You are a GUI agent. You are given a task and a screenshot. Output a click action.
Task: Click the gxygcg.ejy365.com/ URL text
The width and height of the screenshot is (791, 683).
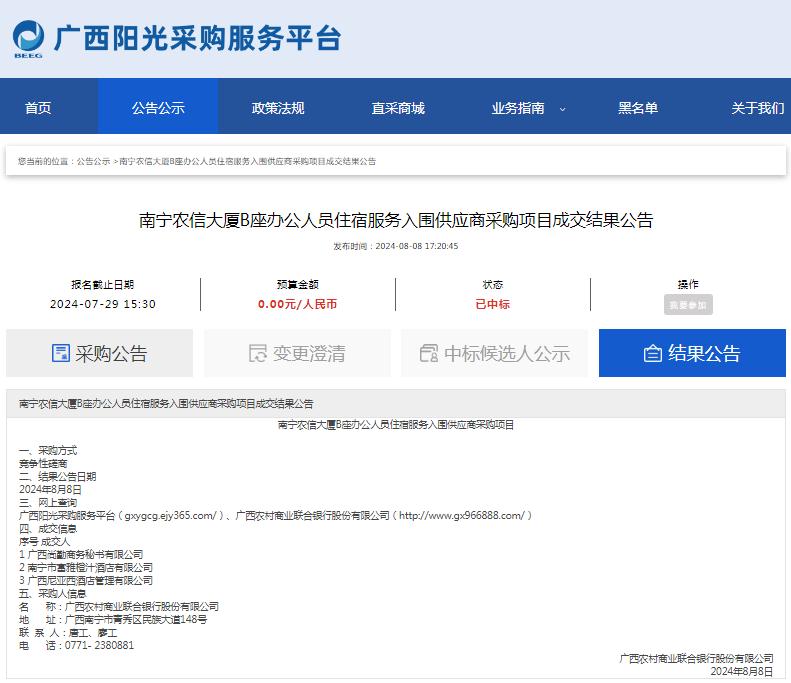171,516
